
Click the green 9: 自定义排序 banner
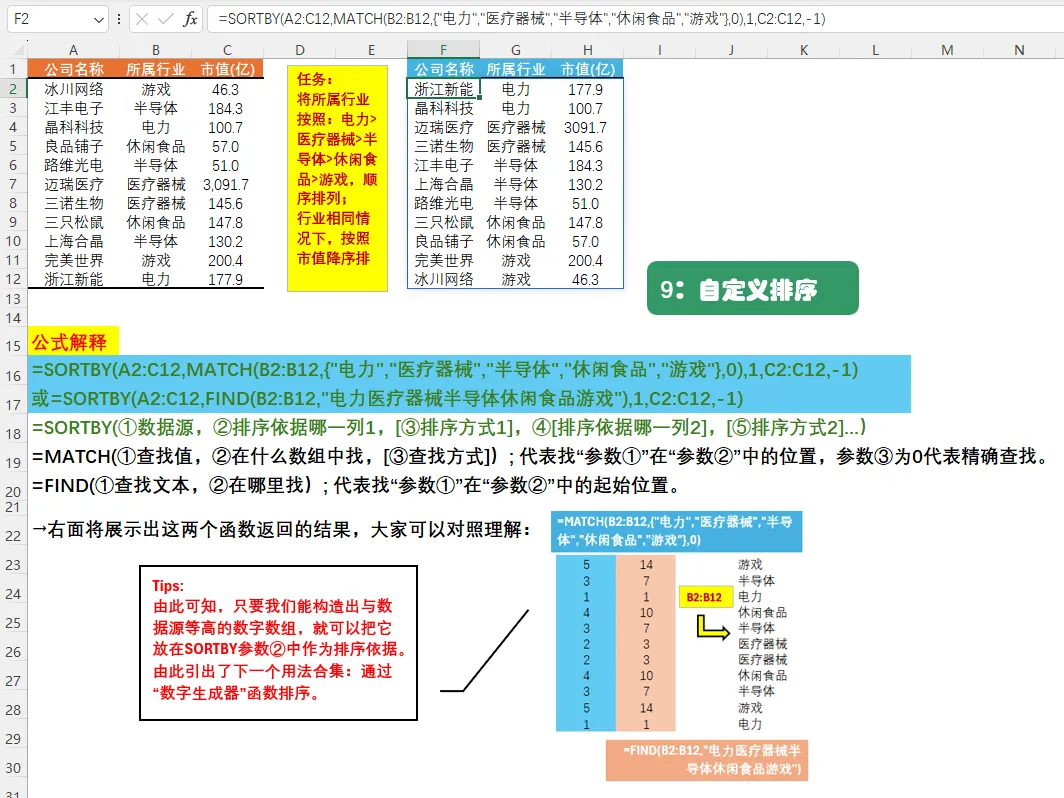point(753,288)
